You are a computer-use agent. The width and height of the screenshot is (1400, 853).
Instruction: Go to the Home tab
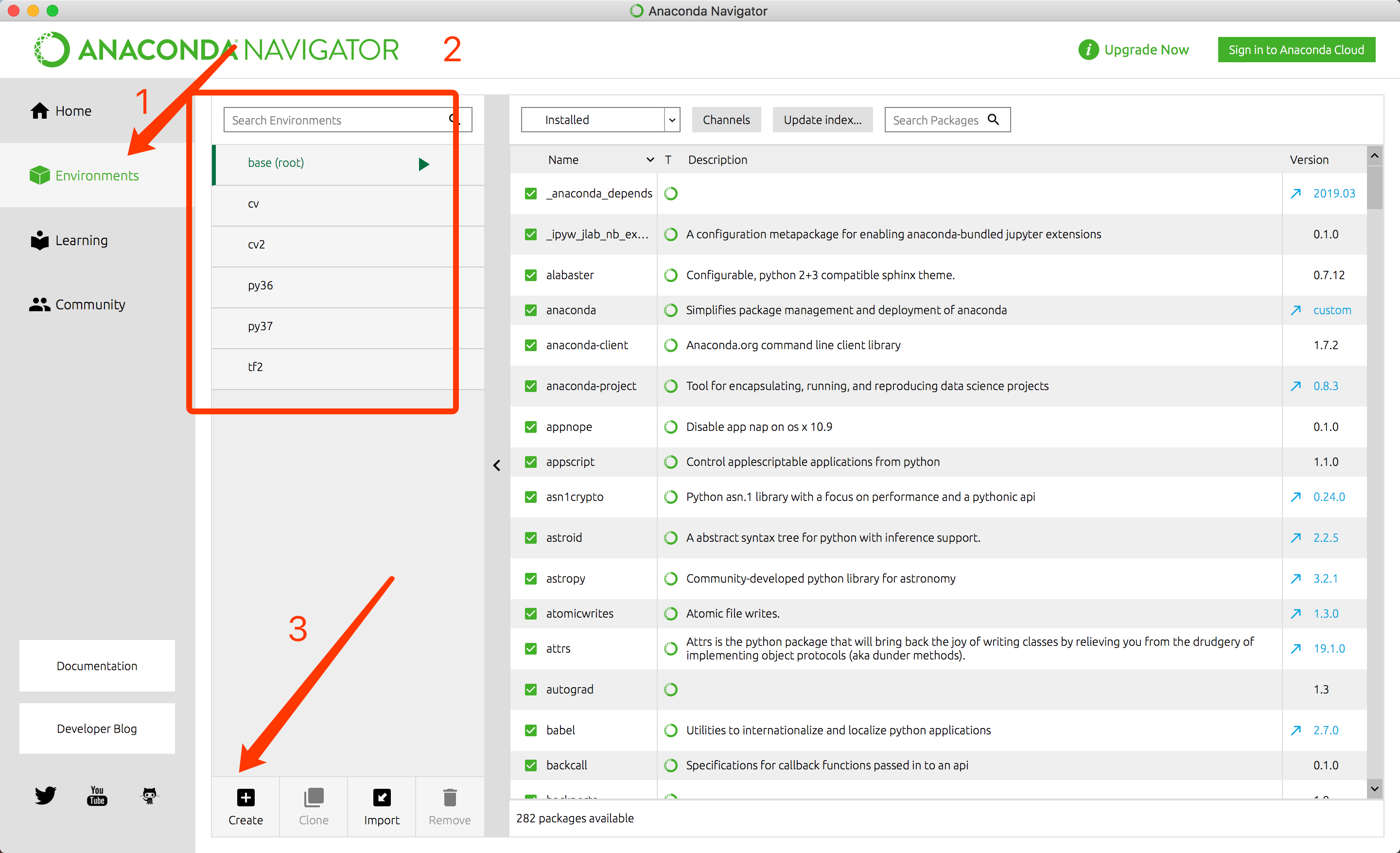(73, 111)
